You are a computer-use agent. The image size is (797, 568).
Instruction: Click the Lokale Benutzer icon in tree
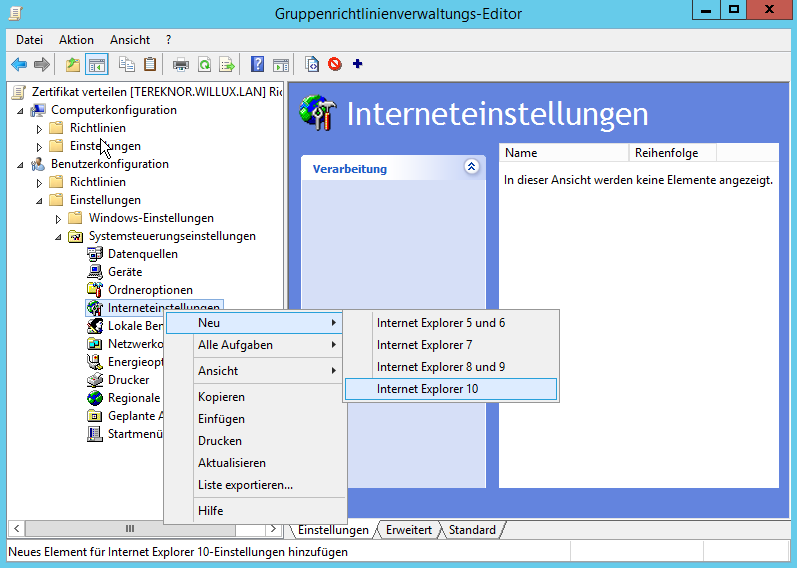pyautogui.click(x=95, y=326)
